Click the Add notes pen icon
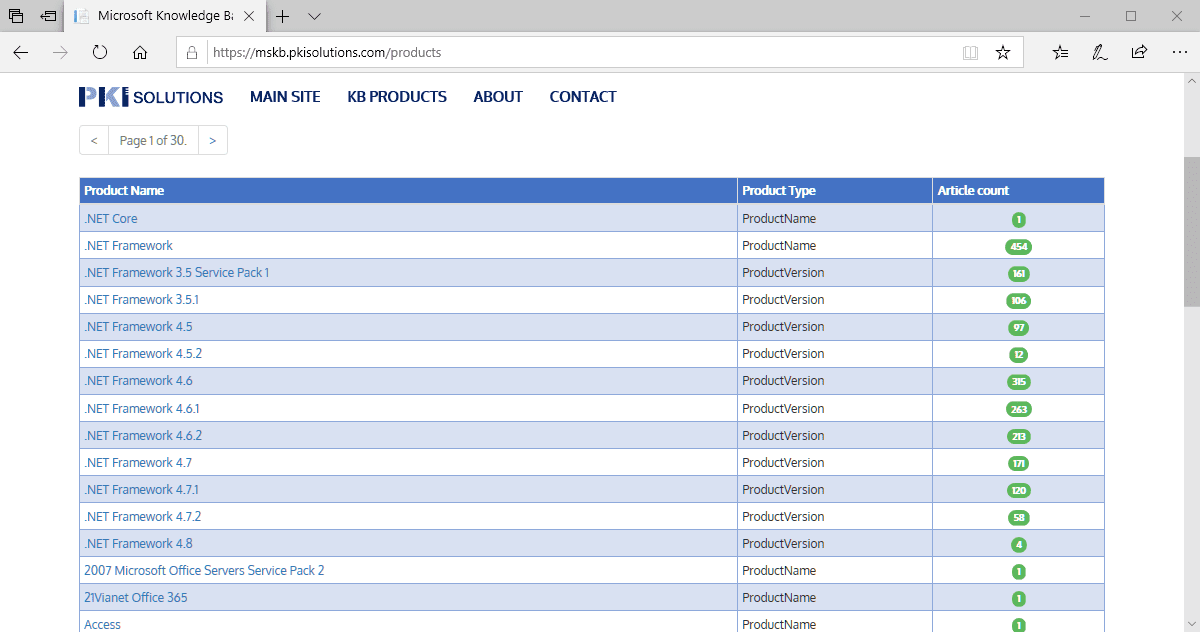Screen dimensions: 1200x632 click(1100, 52)
